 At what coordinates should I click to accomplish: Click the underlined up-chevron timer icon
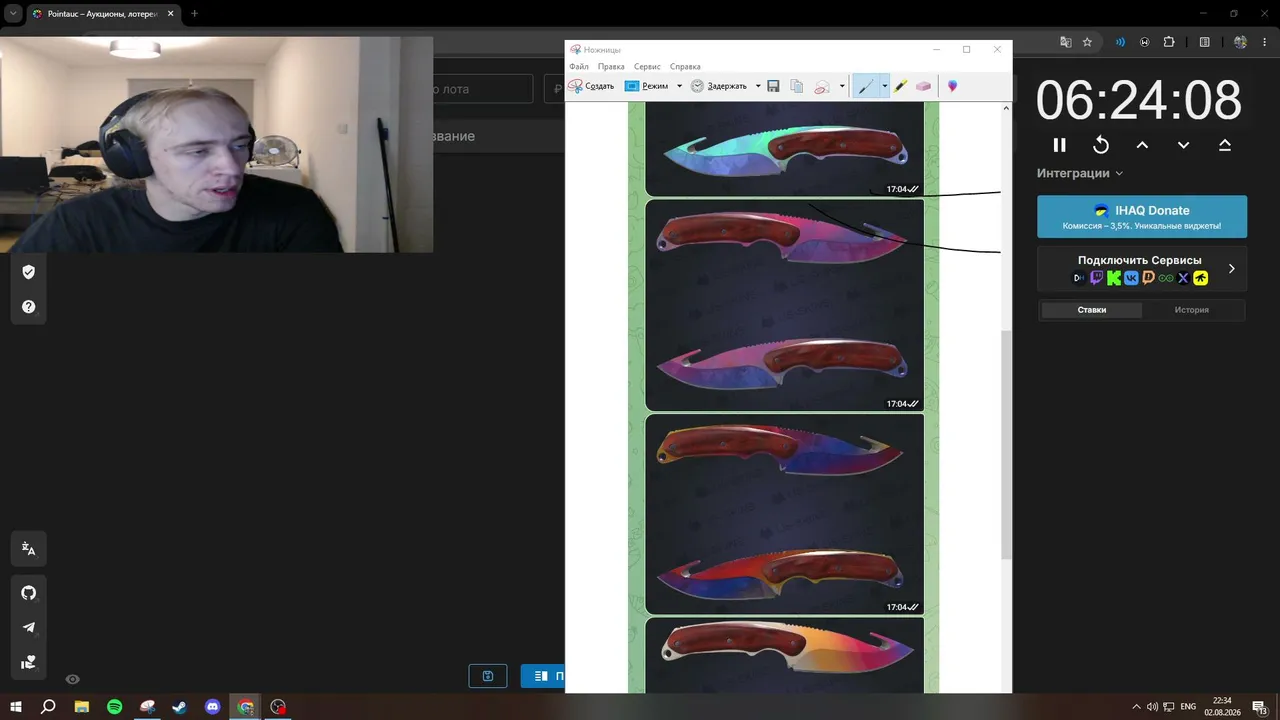coord(1224,145)
